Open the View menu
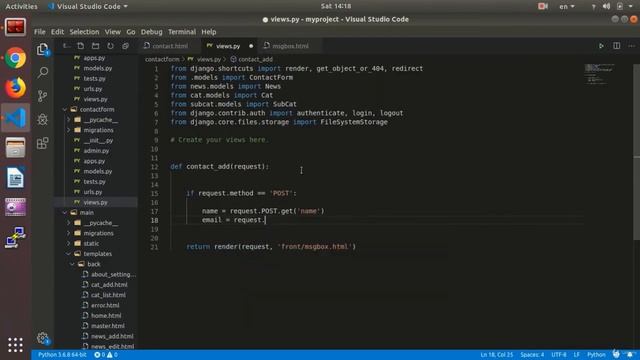The height and width of the screenshot is (360, 640). pos(112,32)
